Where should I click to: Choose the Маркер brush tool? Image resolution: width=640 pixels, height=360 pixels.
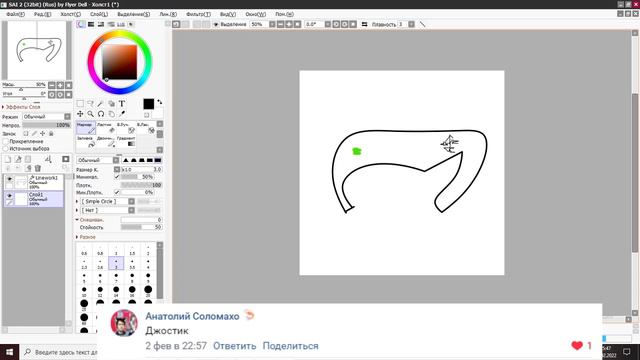86,128
